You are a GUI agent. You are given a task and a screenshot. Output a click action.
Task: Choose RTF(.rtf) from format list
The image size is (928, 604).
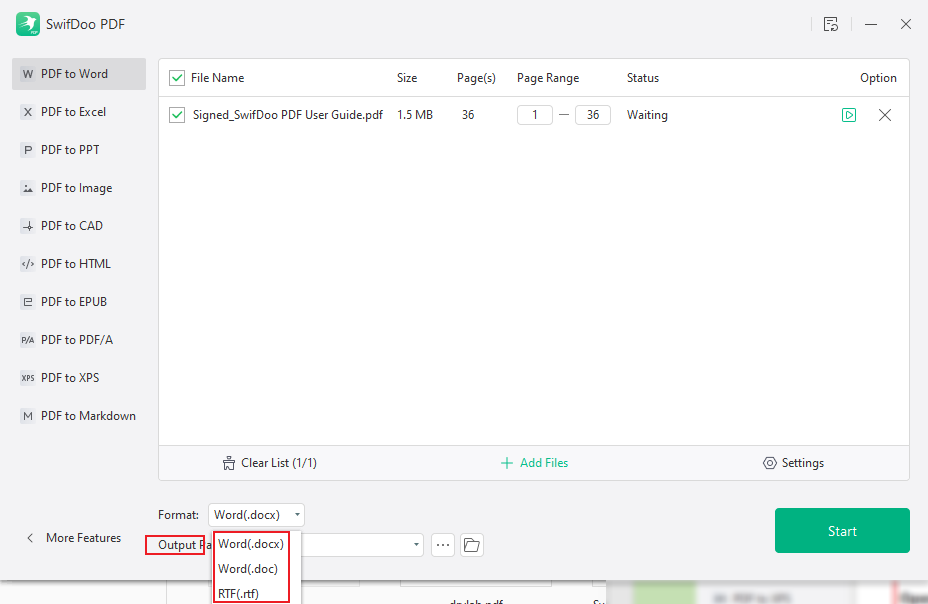(x=239, y=593)
